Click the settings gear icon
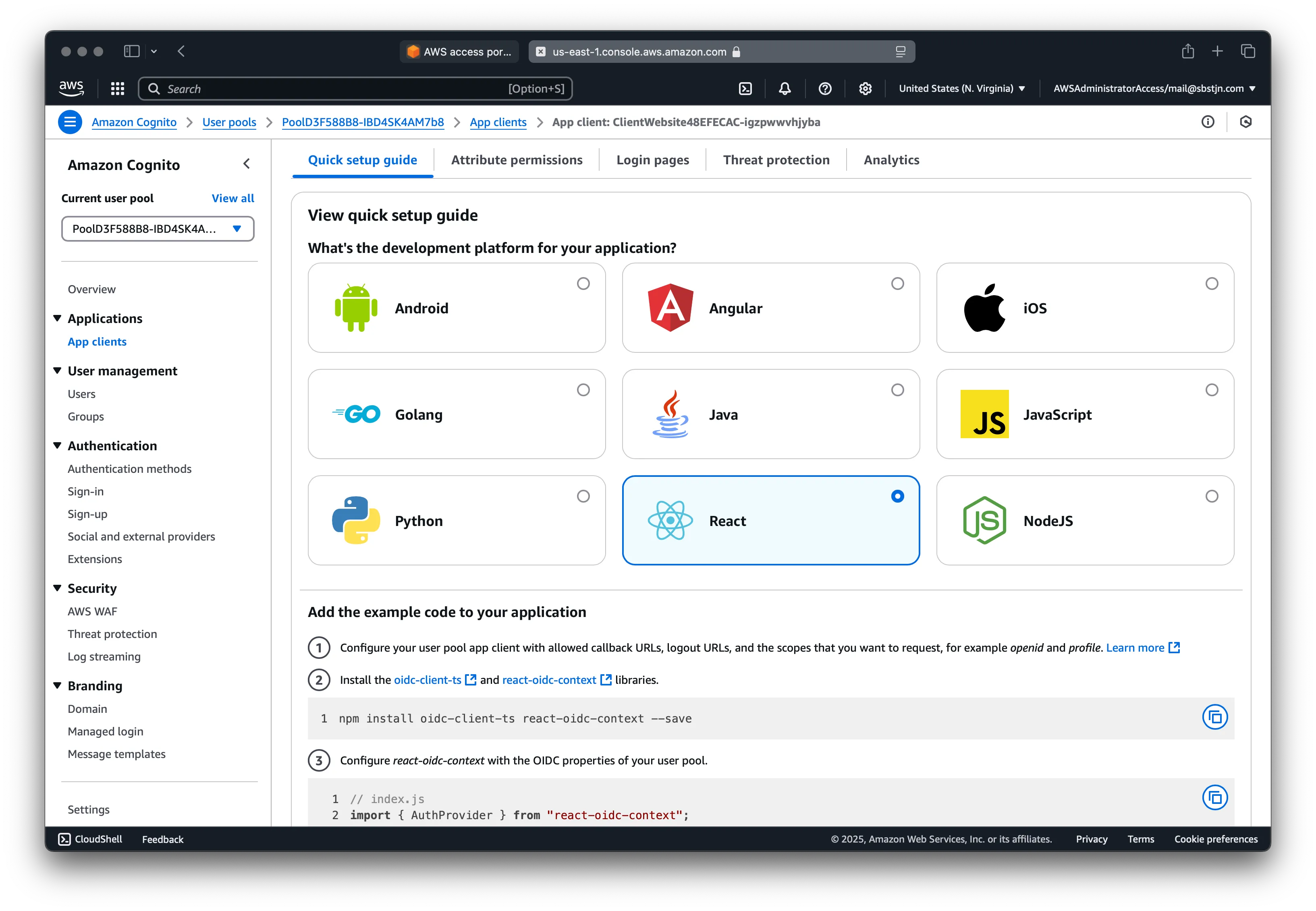The height and width of the screenshot is (911, 1316). pos(865,89)
